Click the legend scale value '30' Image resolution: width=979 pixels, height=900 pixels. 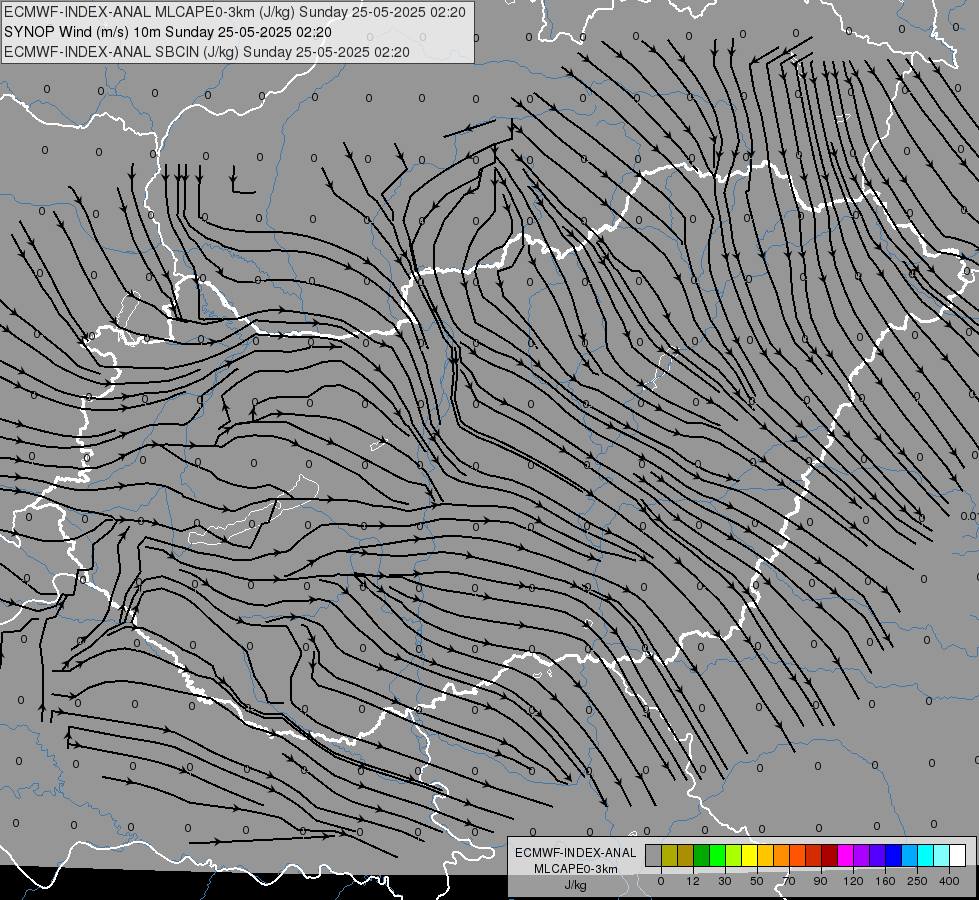(725, 881)
